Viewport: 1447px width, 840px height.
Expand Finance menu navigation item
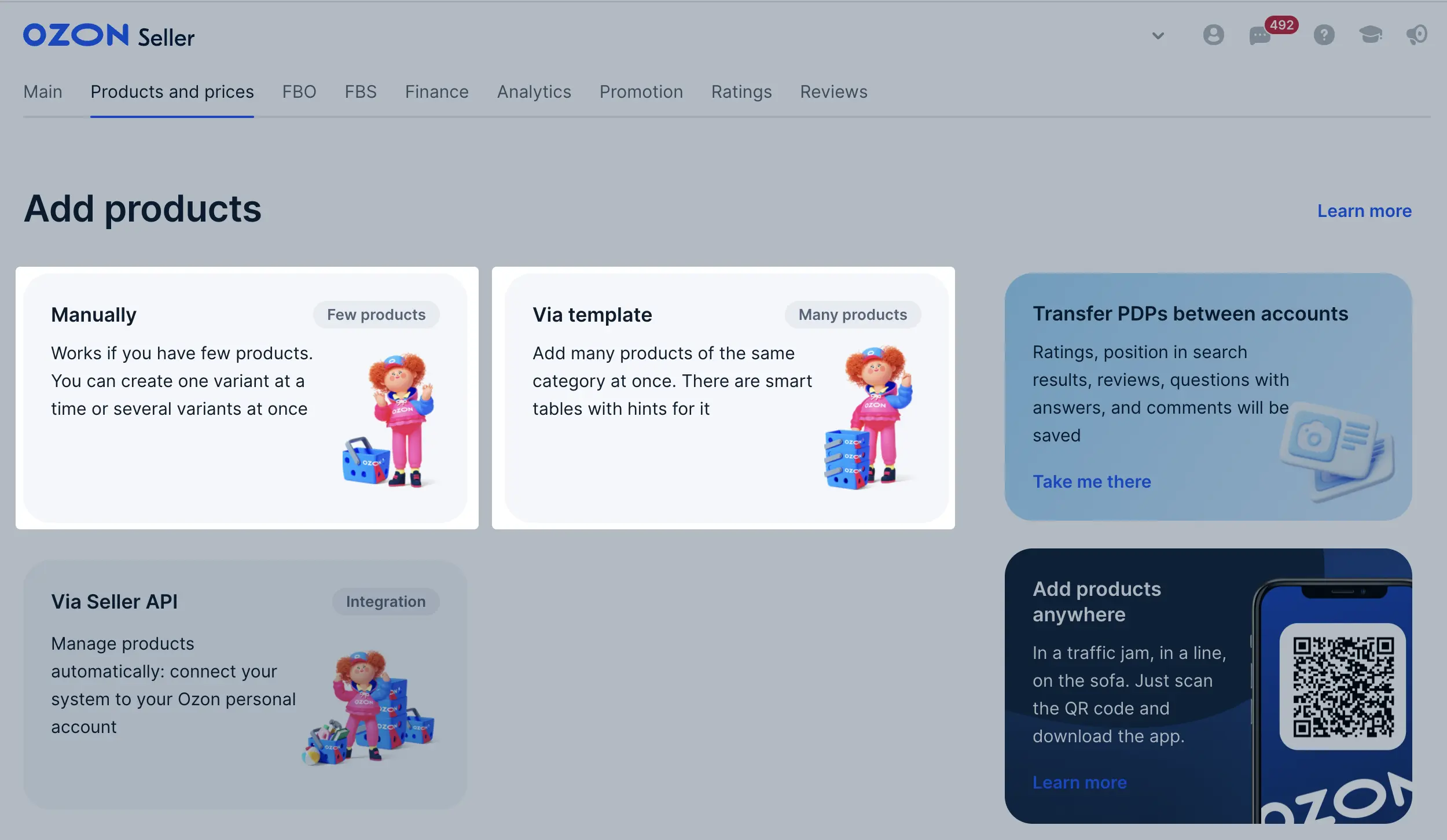(x=436, y=91)
